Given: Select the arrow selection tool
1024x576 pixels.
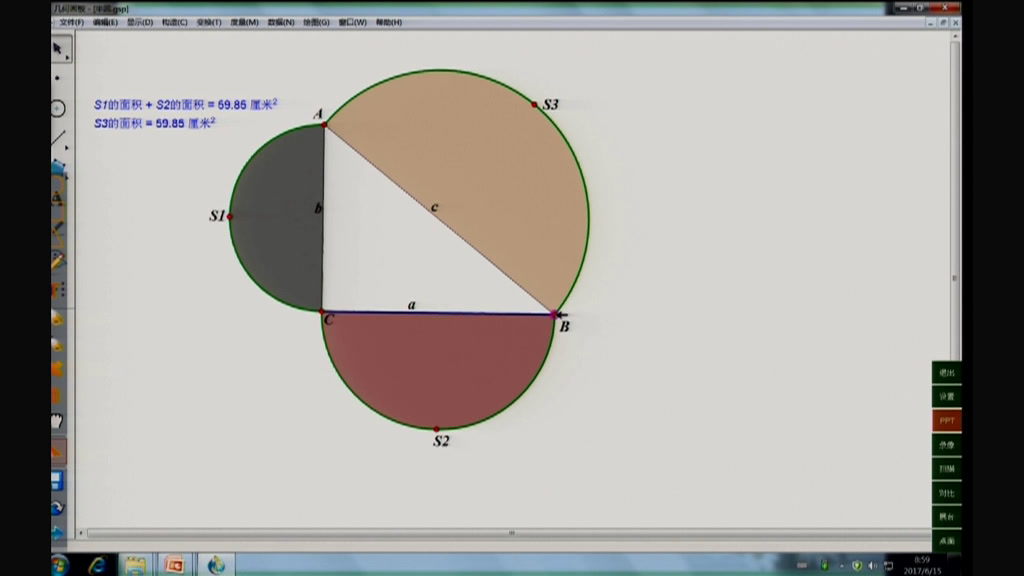Looking at the screenshot, I should click(x=58, y=48).
